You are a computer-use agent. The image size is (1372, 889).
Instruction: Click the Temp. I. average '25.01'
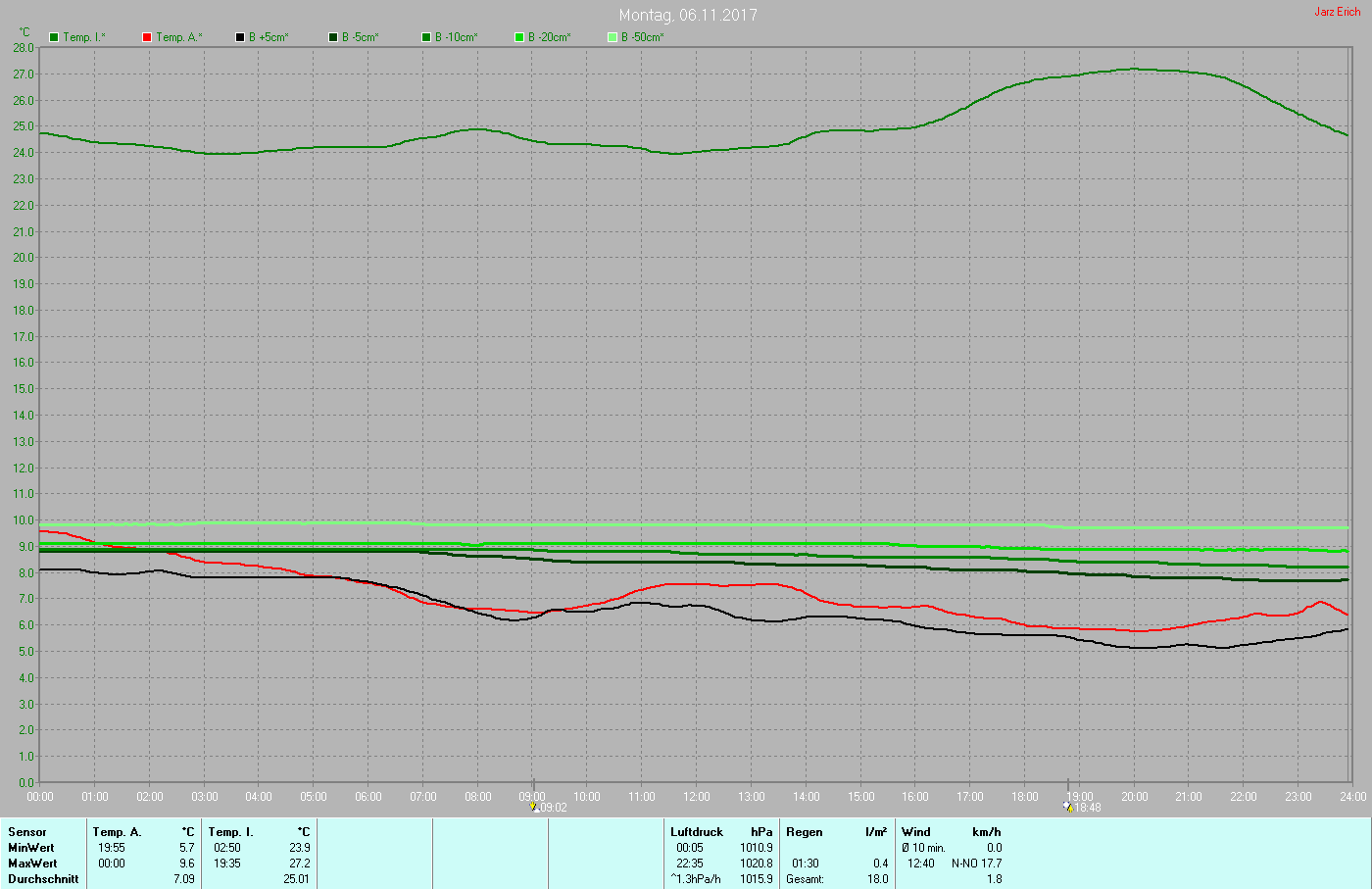(296, 879)
